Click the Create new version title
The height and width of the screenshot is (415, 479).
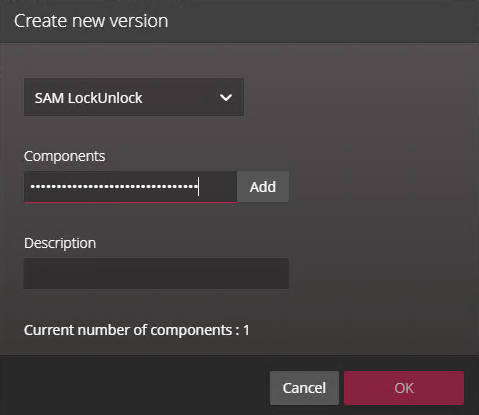click(91, 21)
